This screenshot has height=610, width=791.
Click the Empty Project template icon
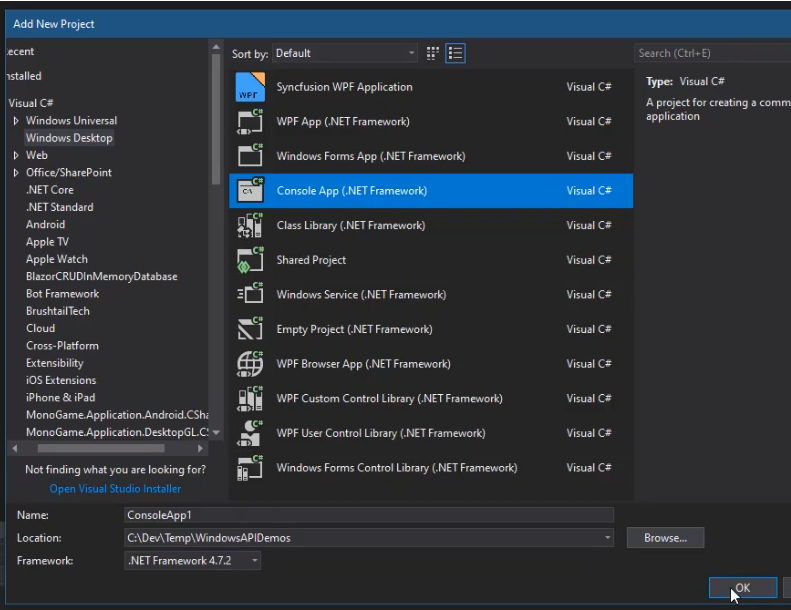coord(250,329)
